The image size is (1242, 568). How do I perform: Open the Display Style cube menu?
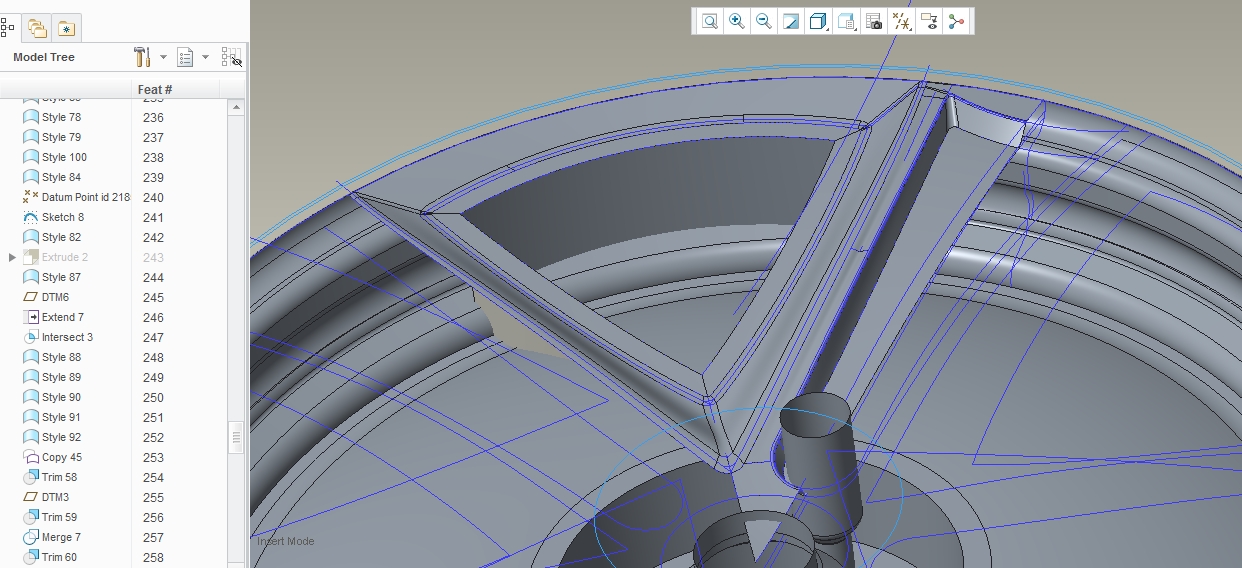point(818,21)
